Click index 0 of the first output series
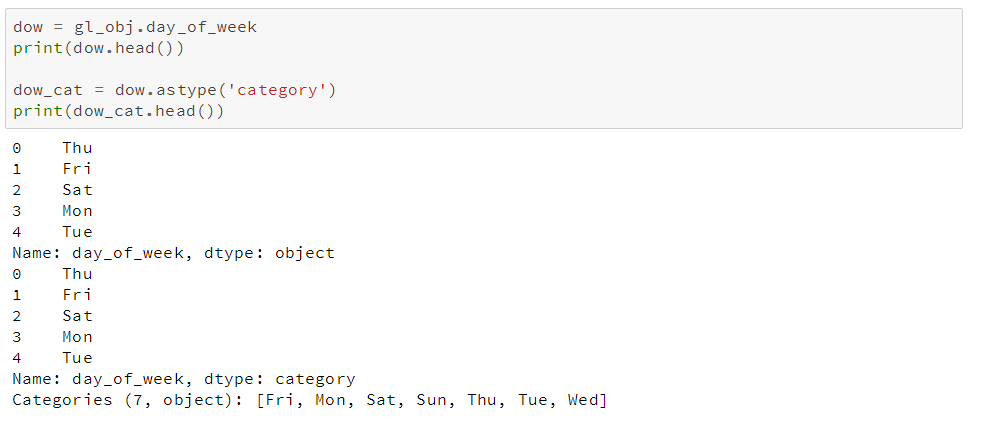Screen dimensions: 983x422 point(17,148)
